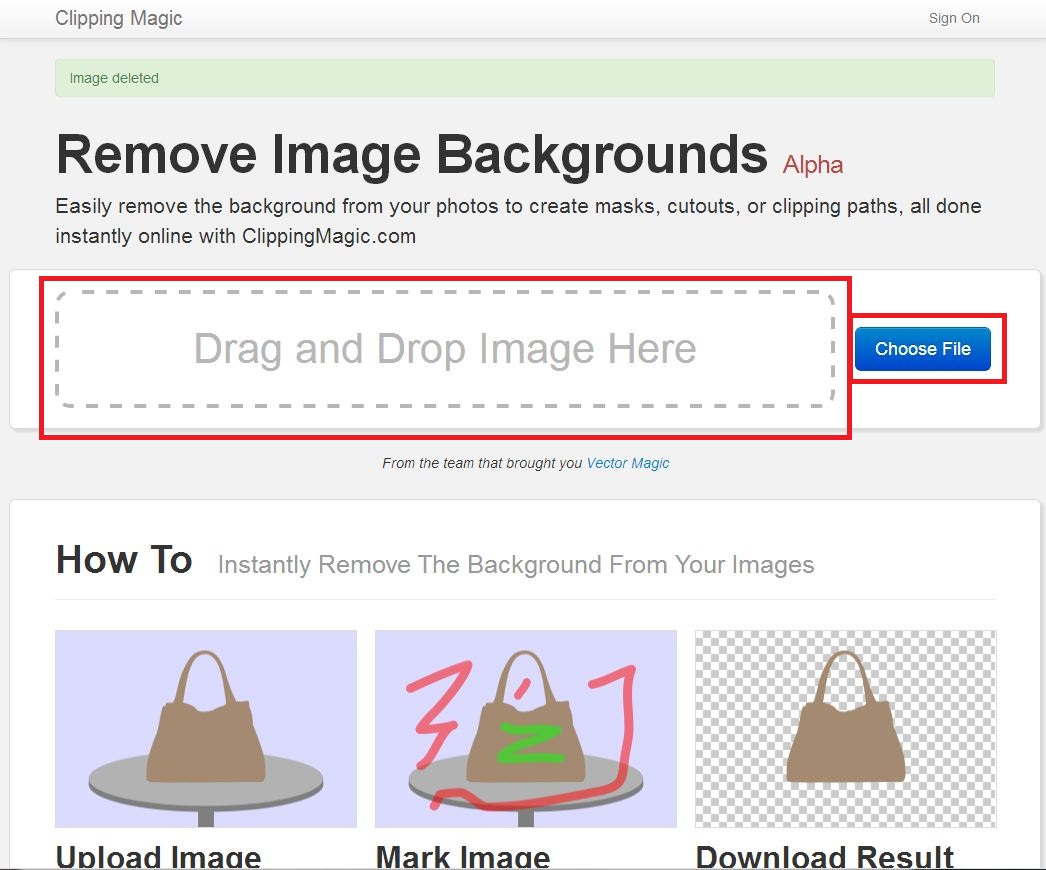Click the Mark Image thumbnail with scribbles
Image resolution: width=1046 pixels, height=870 pixels.
click(526, 729)
